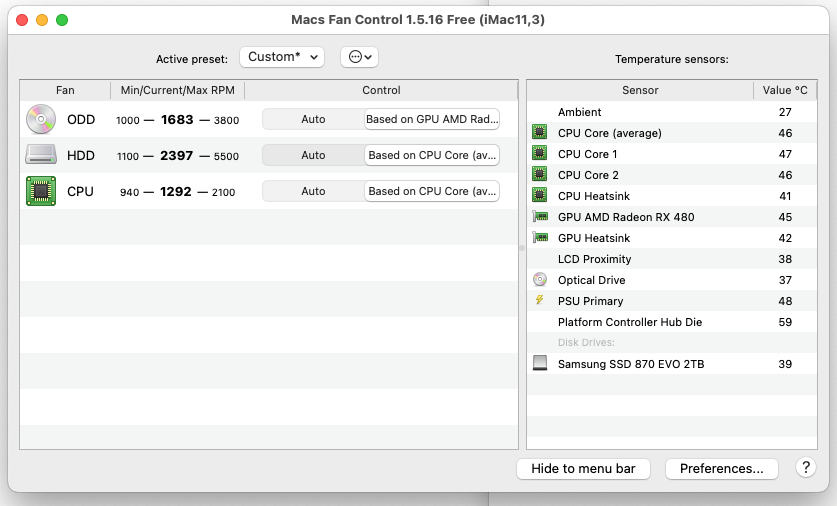Click the Optical Drive sensor disc icon

(x=540, y=280)
